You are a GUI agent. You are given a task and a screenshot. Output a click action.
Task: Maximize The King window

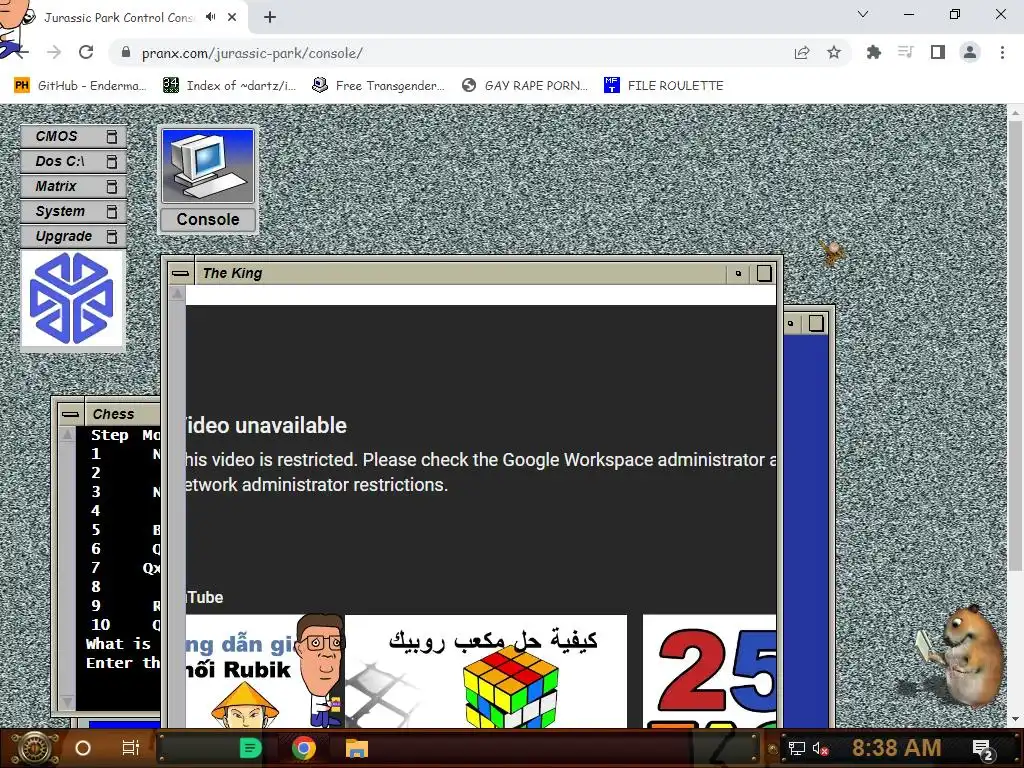(764, 273)
